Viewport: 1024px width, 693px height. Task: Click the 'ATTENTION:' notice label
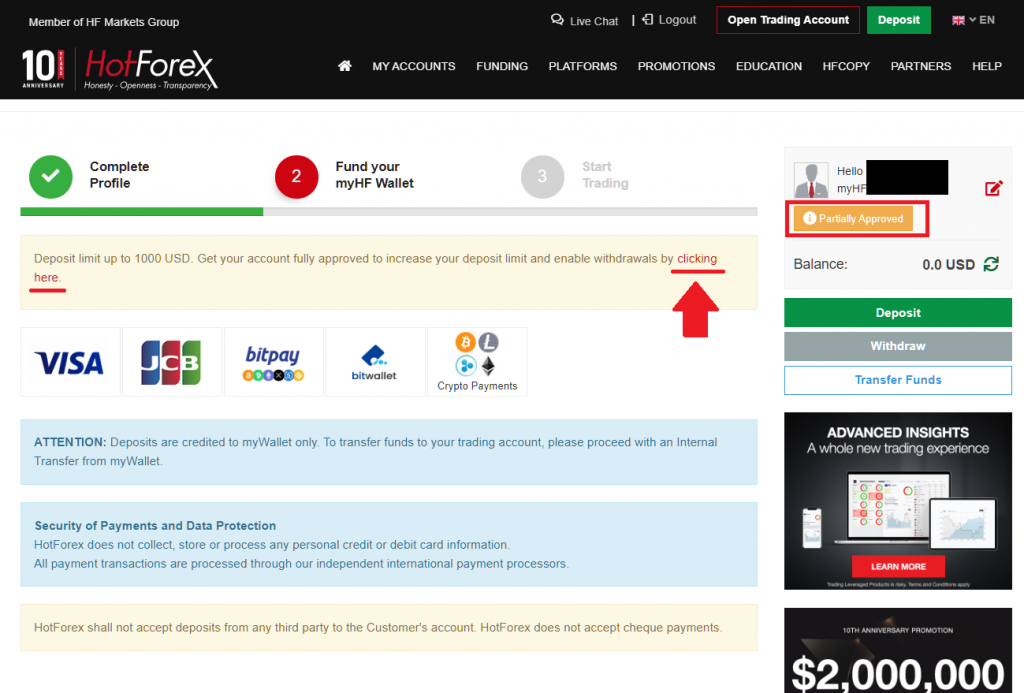(70, 442)
